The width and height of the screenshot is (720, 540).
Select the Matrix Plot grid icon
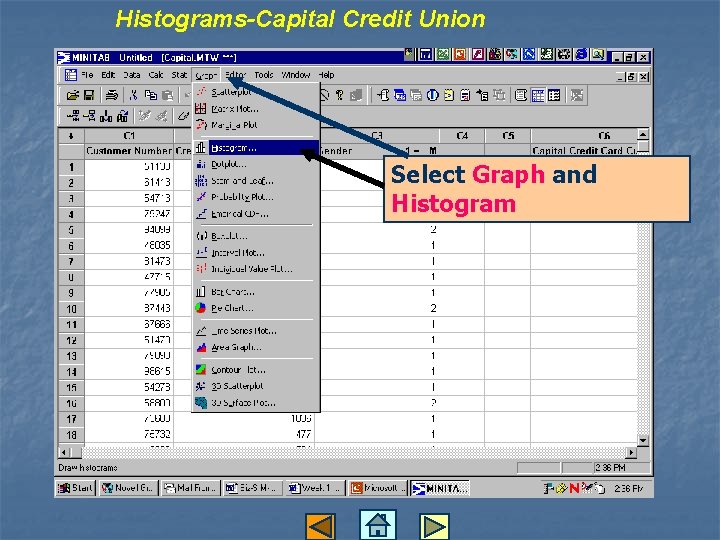[201, 108]
